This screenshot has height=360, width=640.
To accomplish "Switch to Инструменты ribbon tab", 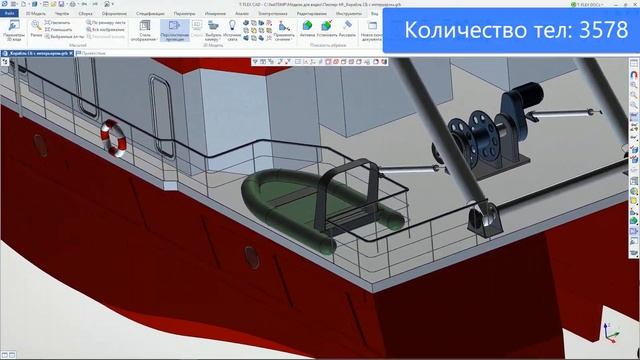I will tap(349, 13).
